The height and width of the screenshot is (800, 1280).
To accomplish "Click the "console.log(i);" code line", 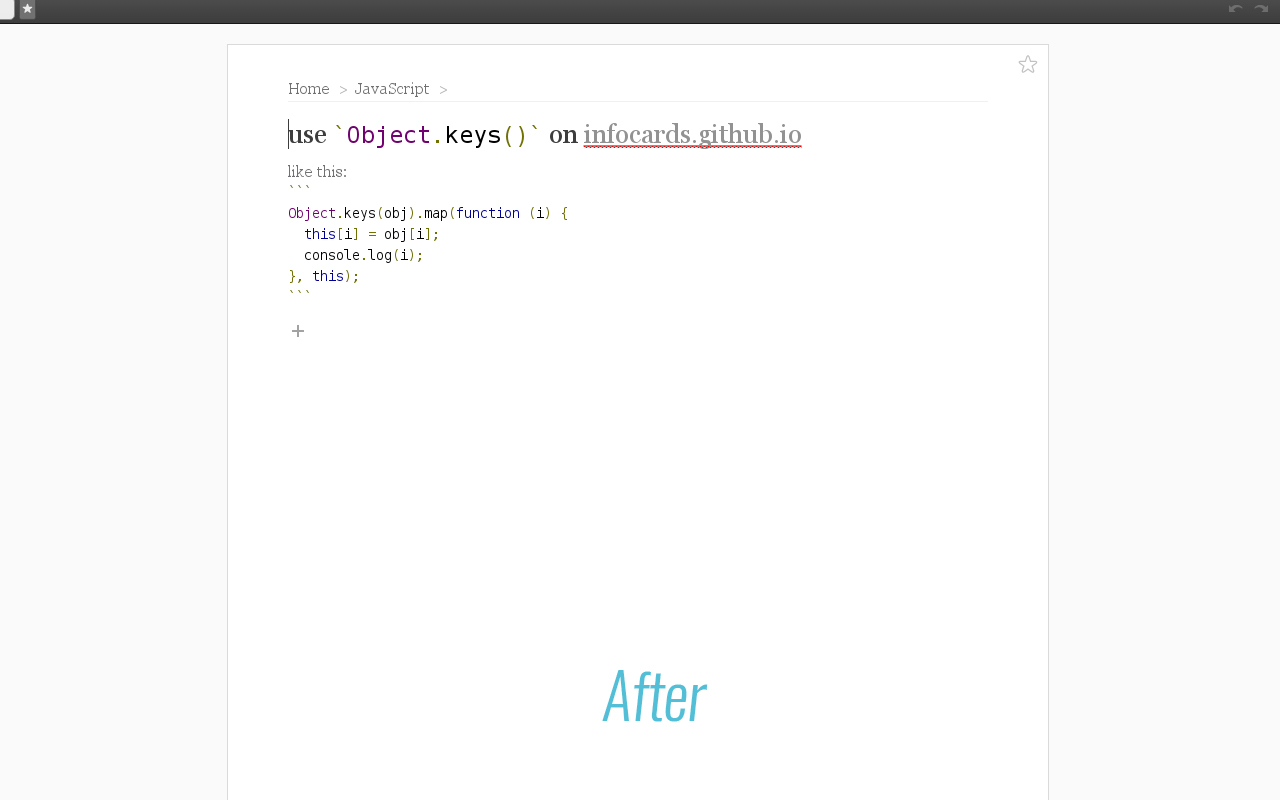I will [364, 255].
